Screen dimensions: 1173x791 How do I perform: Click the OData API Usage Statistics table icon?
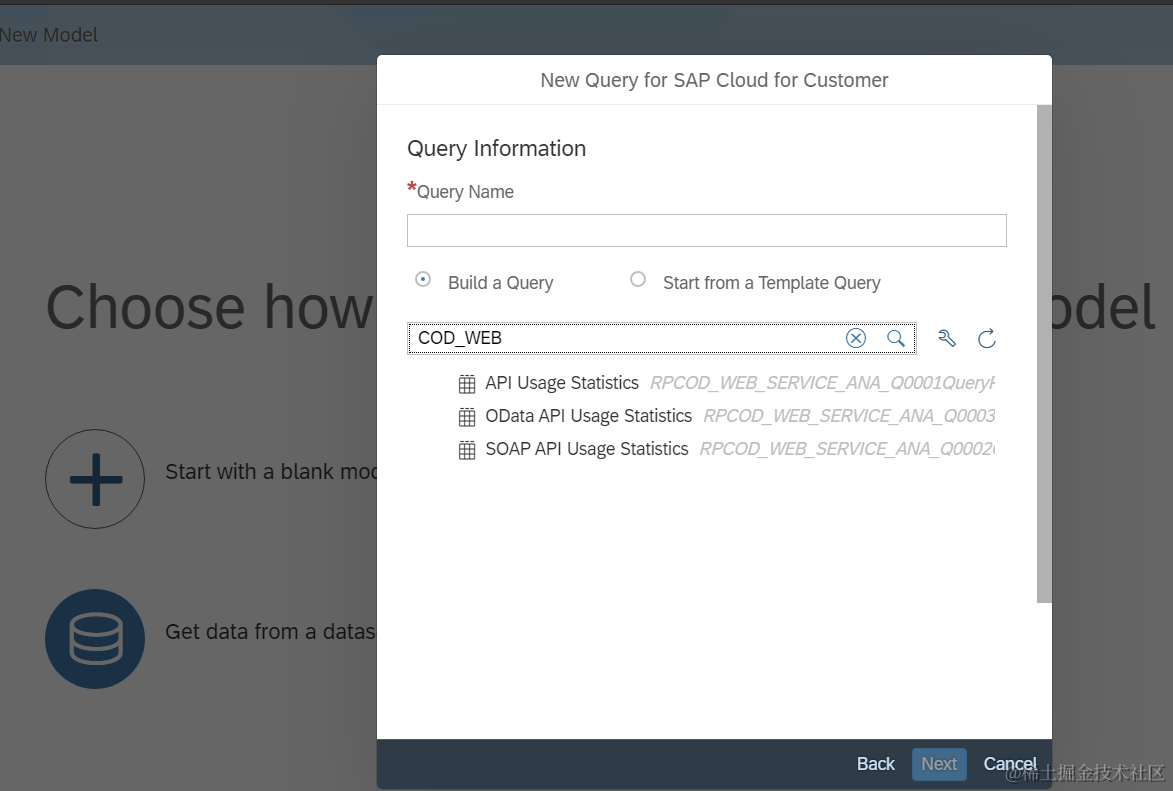coord(467,417)
